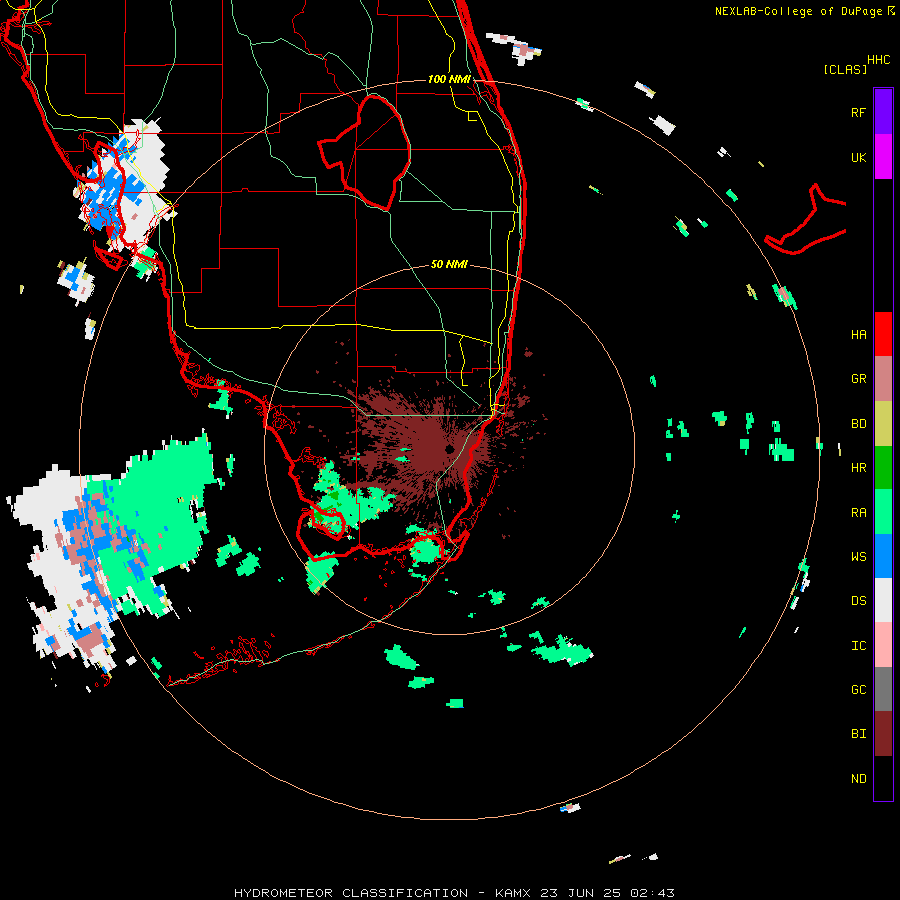Click the BI brown legend swatch
This screenshot has width=900, height=900.
[883, 734]
